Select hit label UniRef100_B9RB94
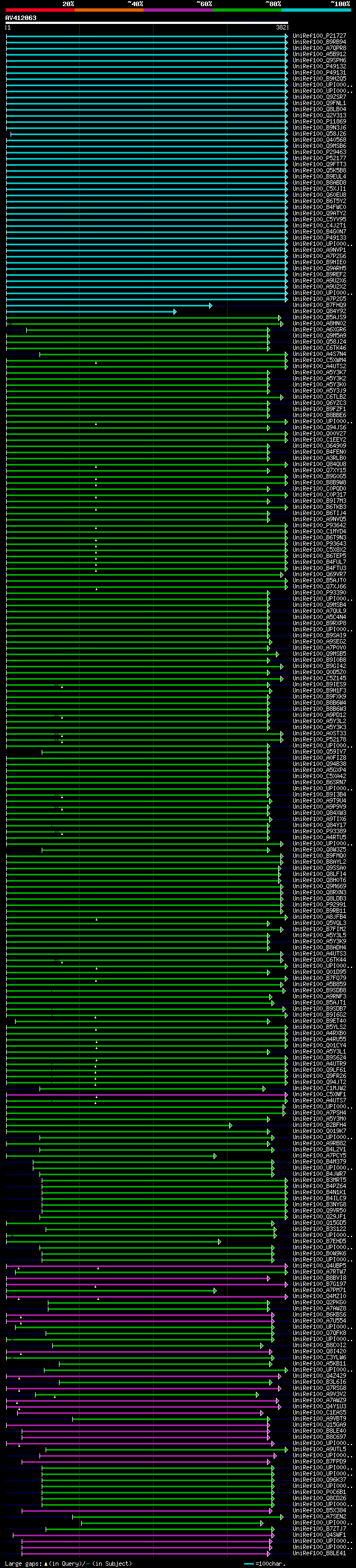The height and width of the screenshot is (1568, 356). (319, 42)
